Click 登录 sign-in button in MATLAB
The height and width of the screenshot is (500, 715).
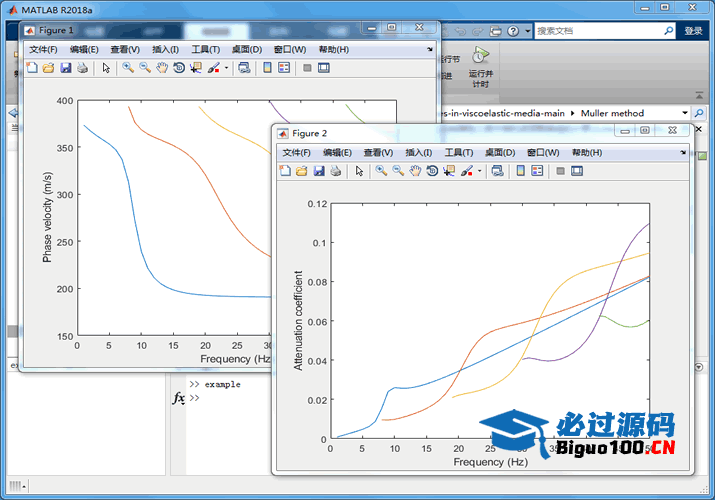click(x=693, y=31)
